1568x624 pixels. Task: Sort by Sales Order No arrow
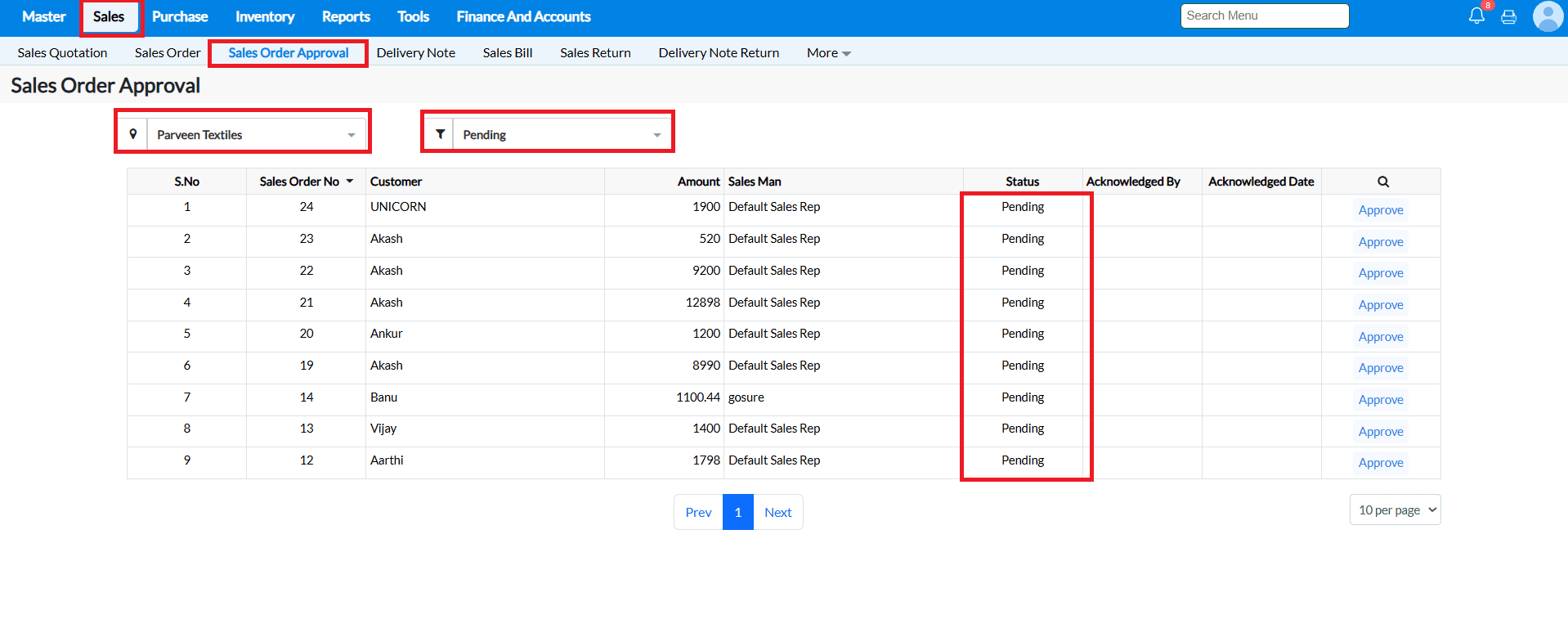(350, 182)
